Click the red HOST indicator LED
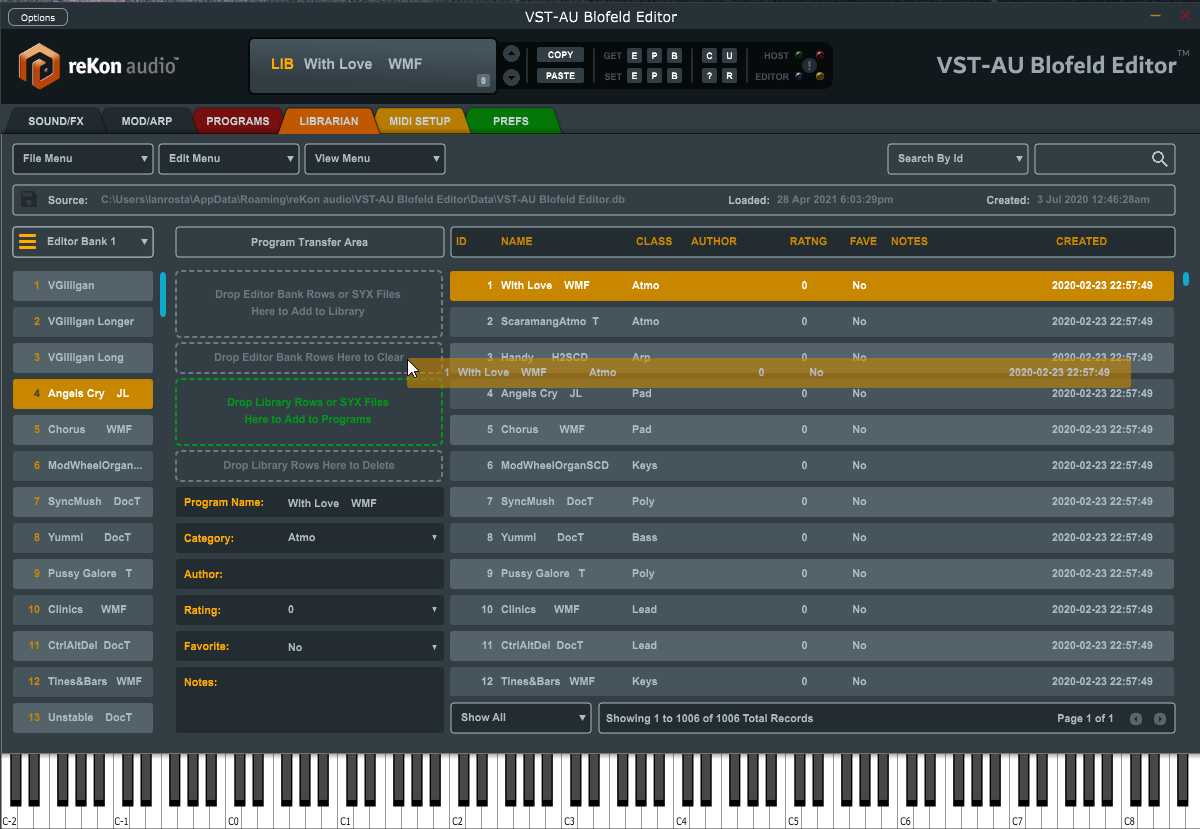The image size is (1200, 829). (820, 55)
